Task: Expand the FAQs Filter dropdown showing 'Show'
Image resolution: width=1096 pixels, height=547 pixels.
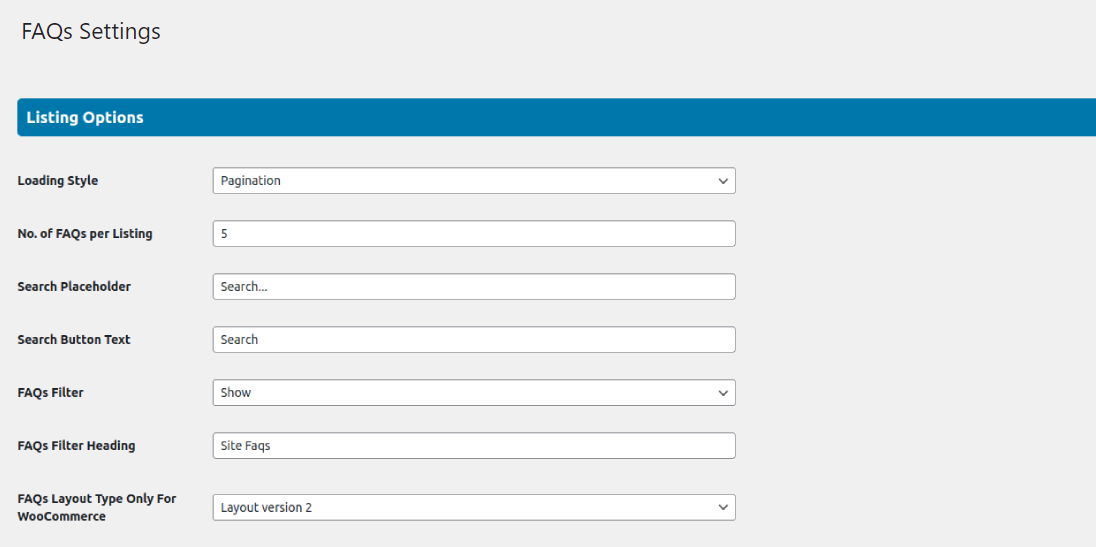Action: [473, 393]
